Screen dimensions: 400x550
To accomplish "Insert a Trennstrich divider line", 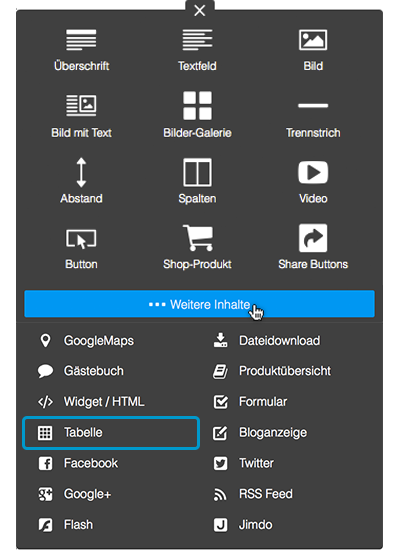I will [x=313, y=119].
